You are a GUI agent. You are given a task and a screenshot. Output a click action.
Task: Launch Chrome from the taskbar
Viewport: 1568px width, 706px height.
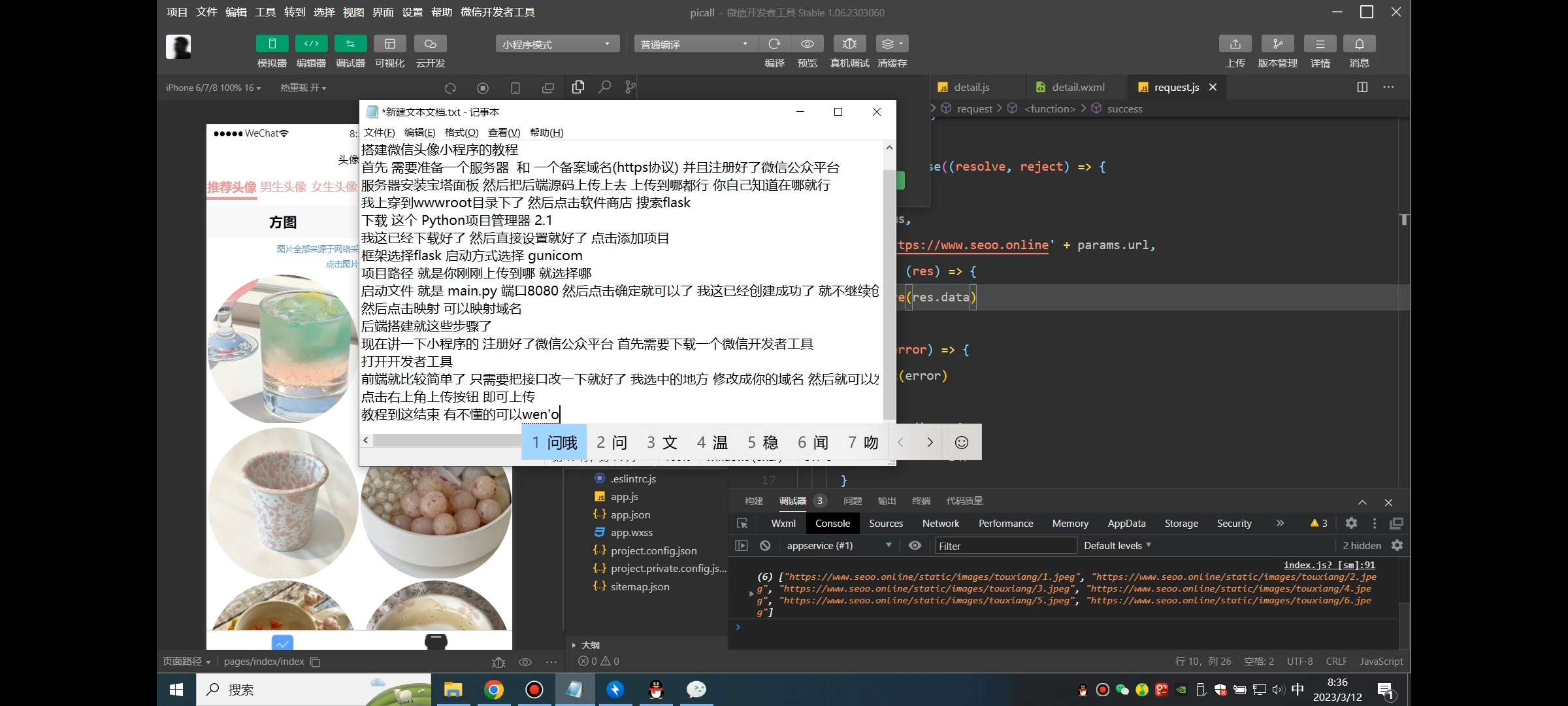pos(493,690)
